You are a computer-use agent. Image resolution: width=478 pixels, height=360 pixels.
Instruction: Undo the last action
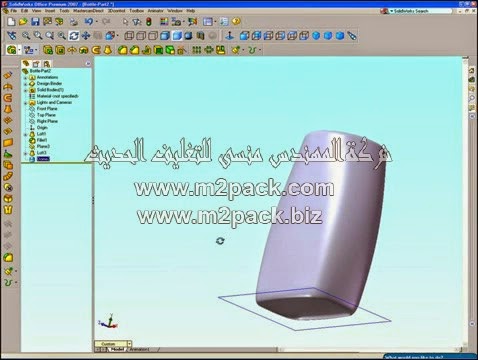[89, 22]
